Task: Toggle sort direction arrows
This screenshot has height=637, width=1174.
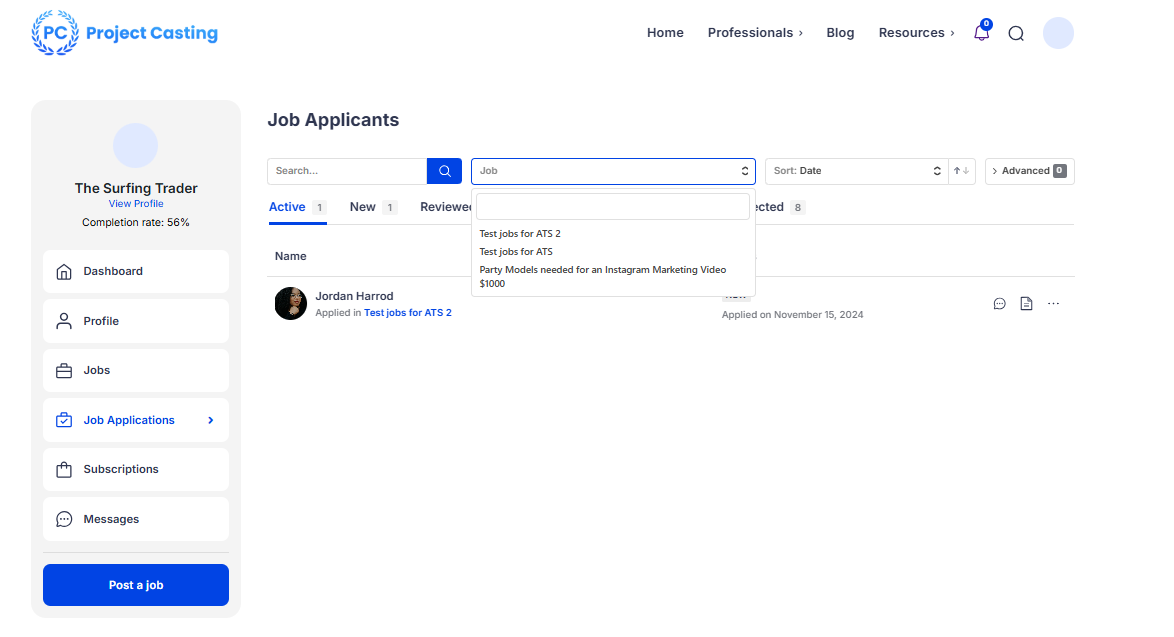Action: [x=961, y=171]
